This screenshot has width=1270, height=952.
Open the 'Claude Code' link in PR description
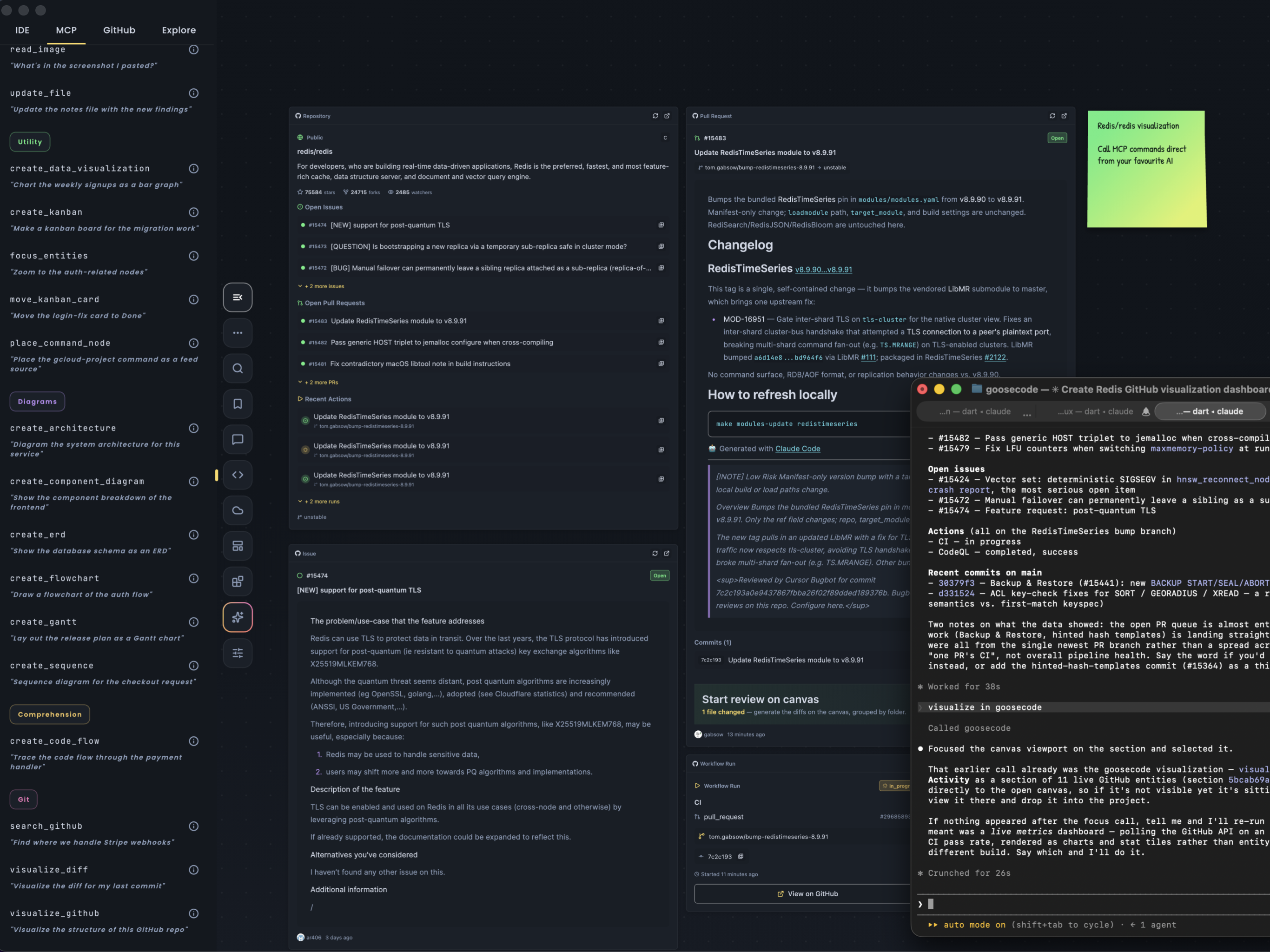click(798, 449)
